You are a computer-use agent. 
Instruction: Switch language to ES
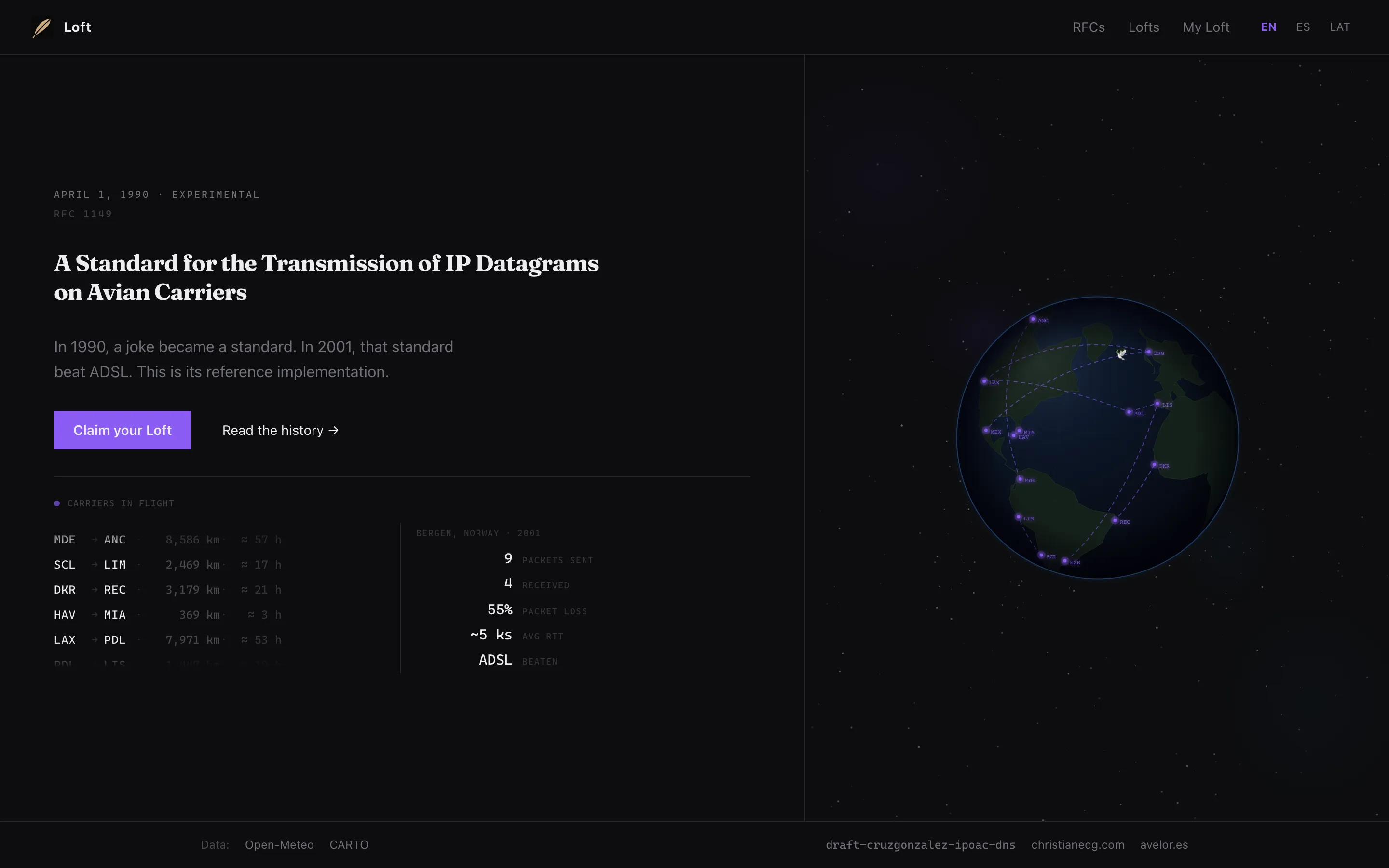coord(1303,27)
